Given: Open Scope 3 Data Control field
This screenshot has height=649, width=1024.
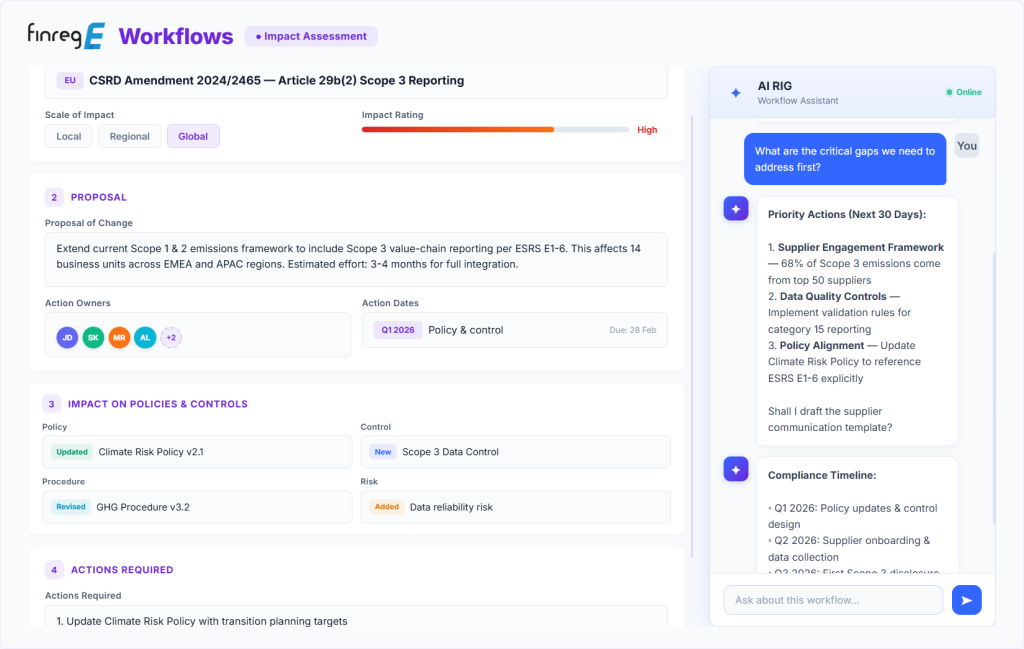Looking at the screenshot, I should 515,452.
